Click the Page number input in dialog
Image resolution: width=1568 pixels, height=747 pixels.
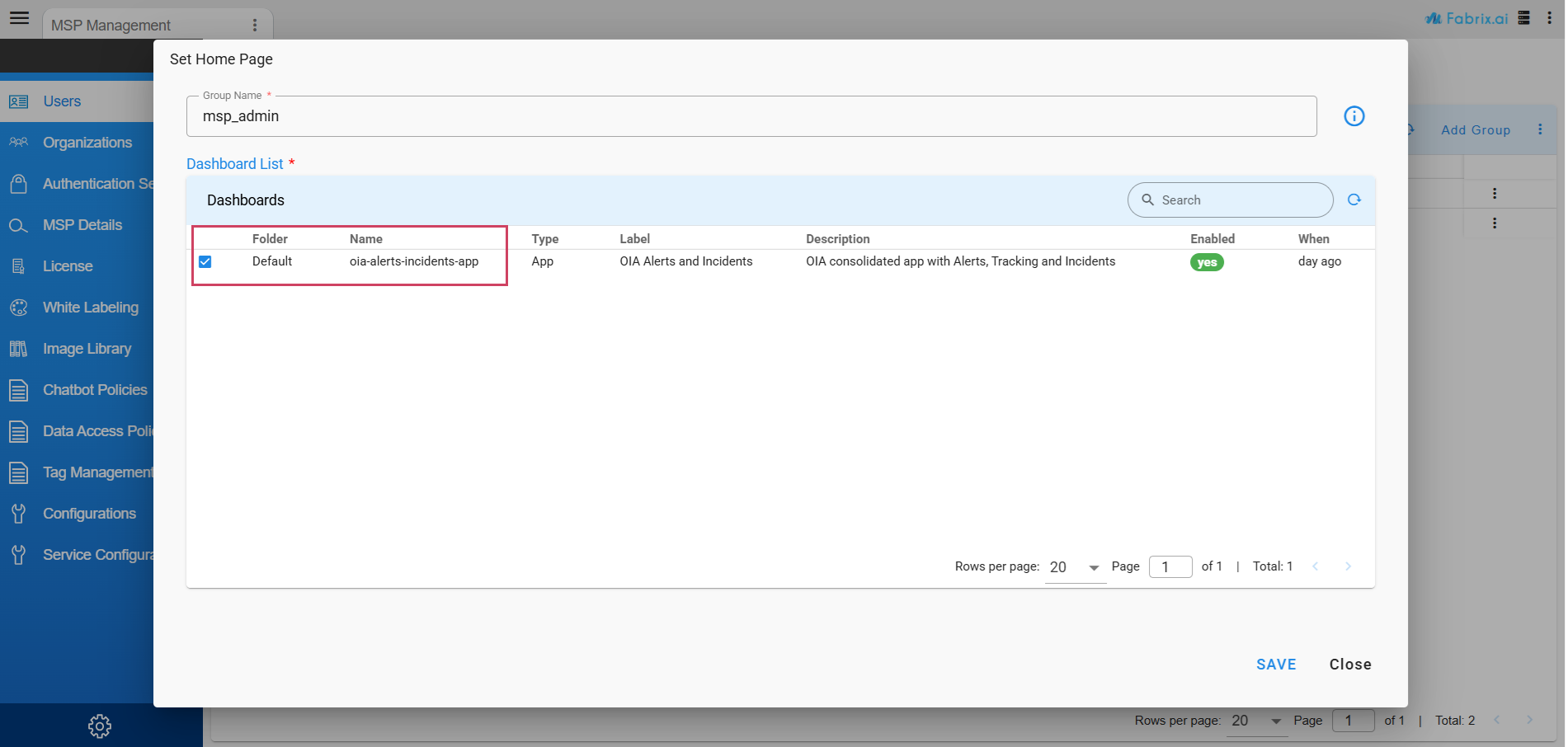pos(1170,566)
